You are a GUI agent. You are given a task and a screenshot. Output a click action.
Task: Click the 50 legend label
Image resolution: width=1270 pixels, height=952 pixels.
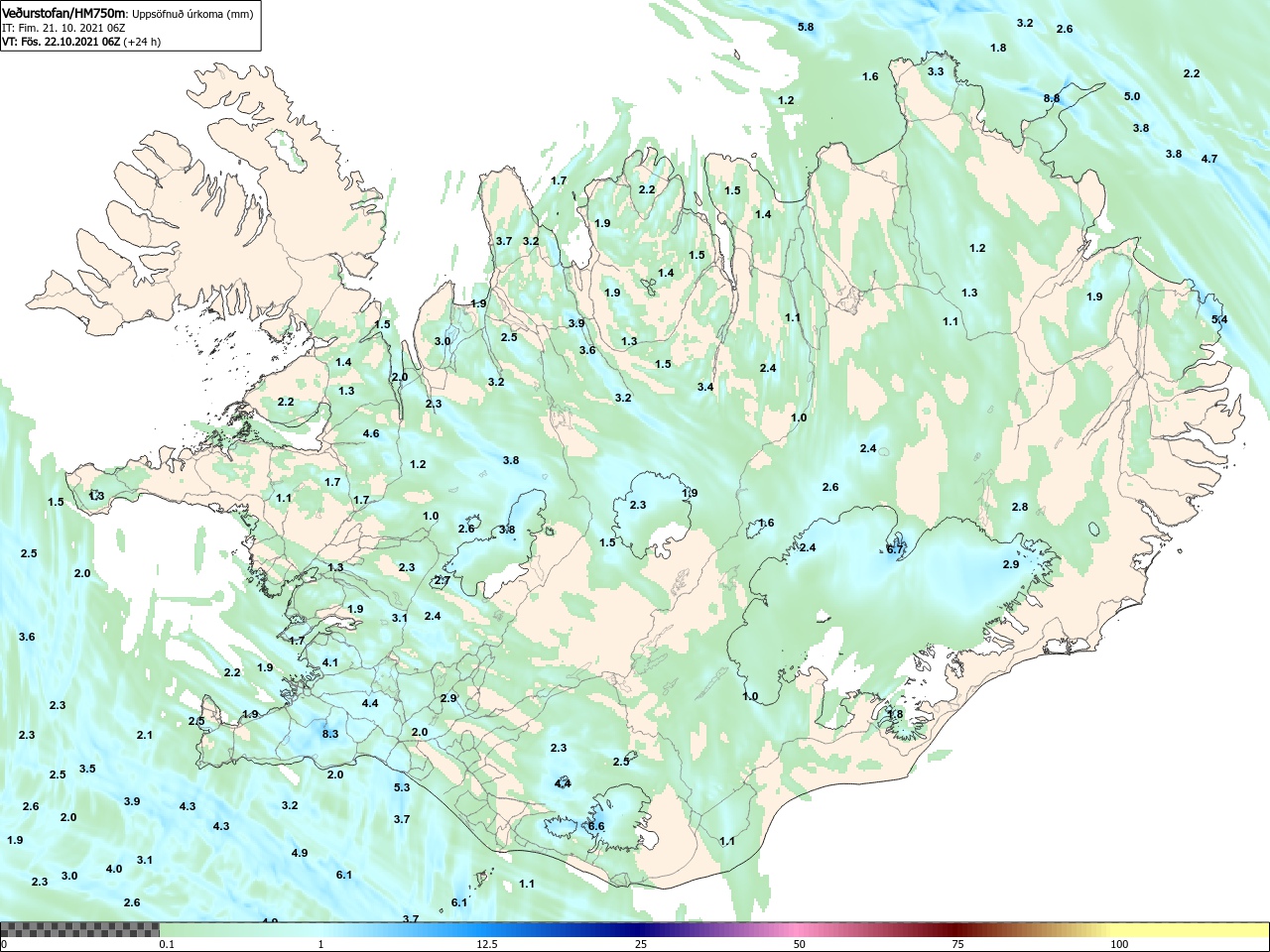pyautogui.click(x=800, y=944)
